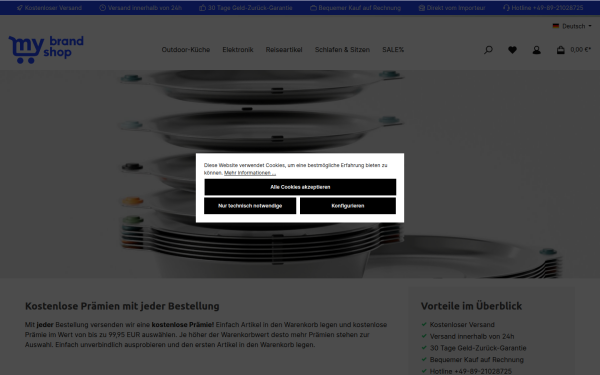Click heading Vorteile im Überblick

[x=471, y=306]
